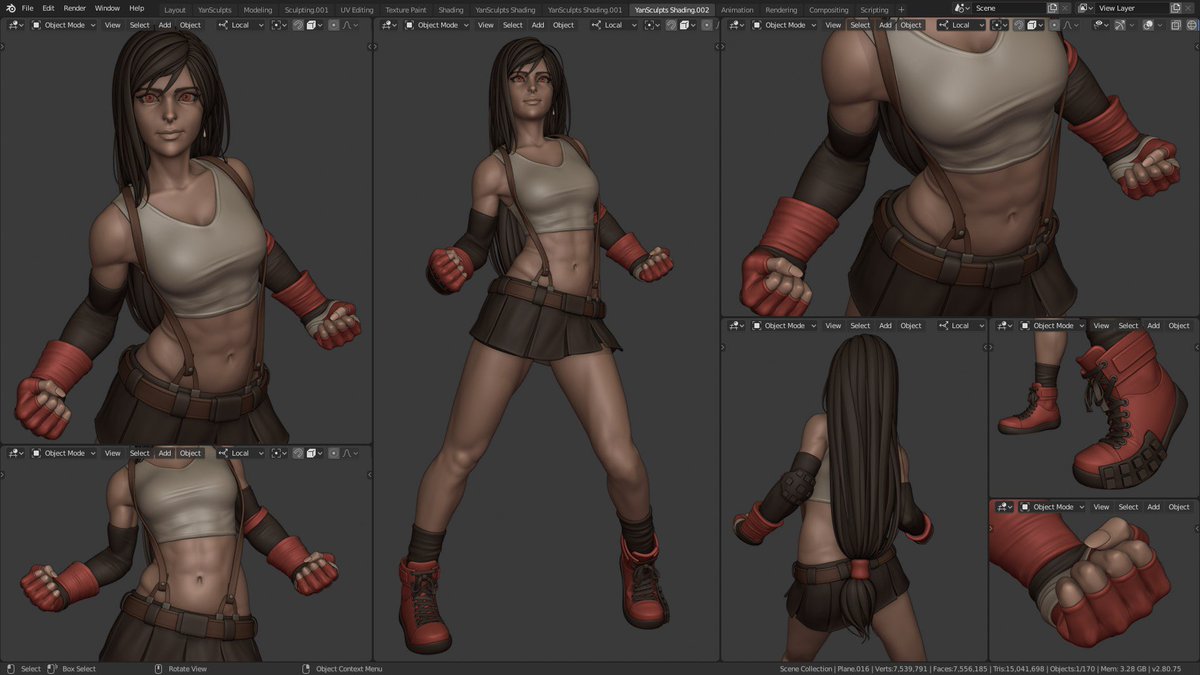Open Object Mode dropdown in fist viewport

[1052, 507]
